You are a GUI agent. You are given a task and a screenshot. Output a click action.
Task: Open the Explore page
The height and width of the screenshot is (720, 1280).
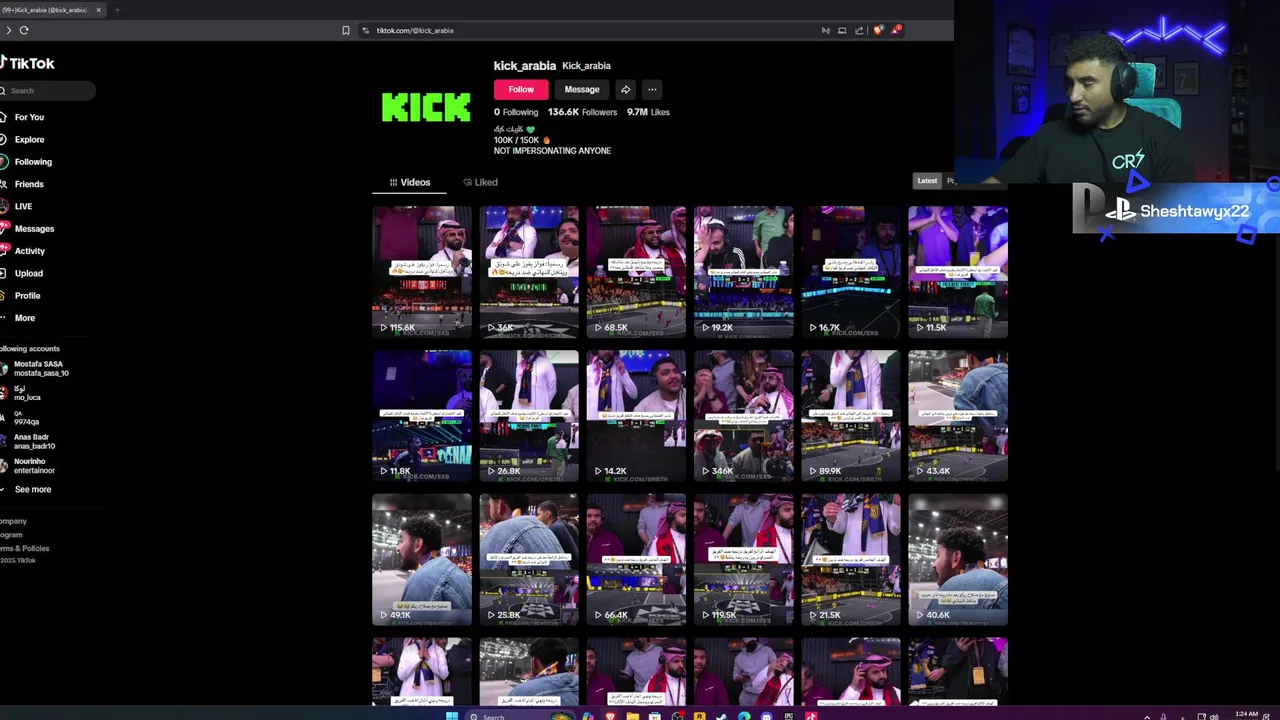point(29,140)
